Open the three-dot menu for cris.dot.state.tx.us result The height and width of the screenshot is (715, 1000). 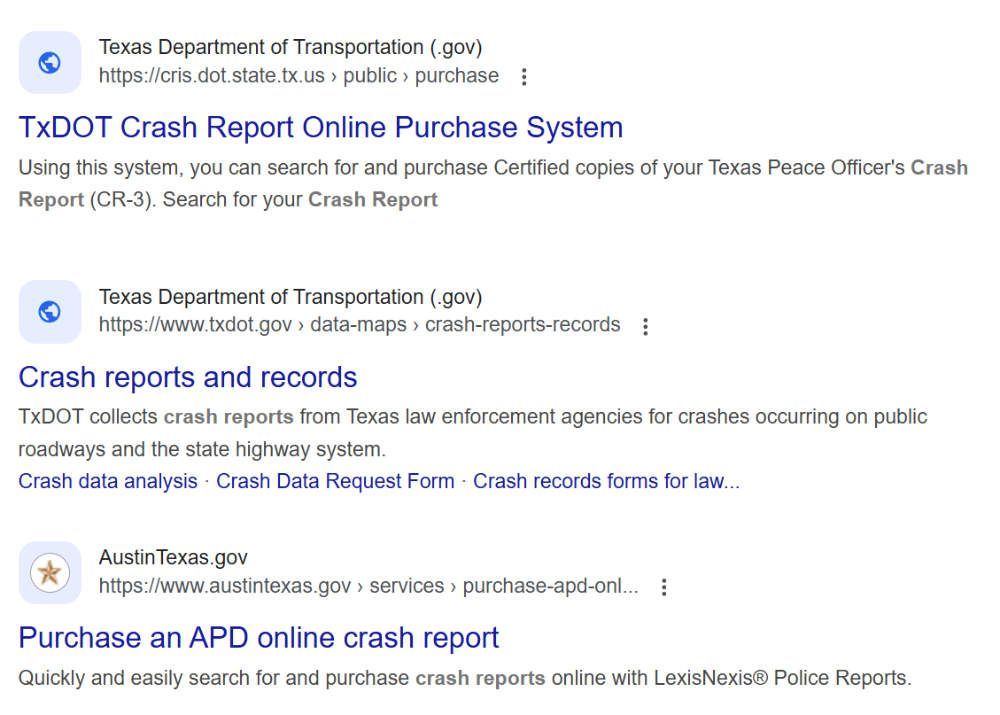[x=524, y=77]
